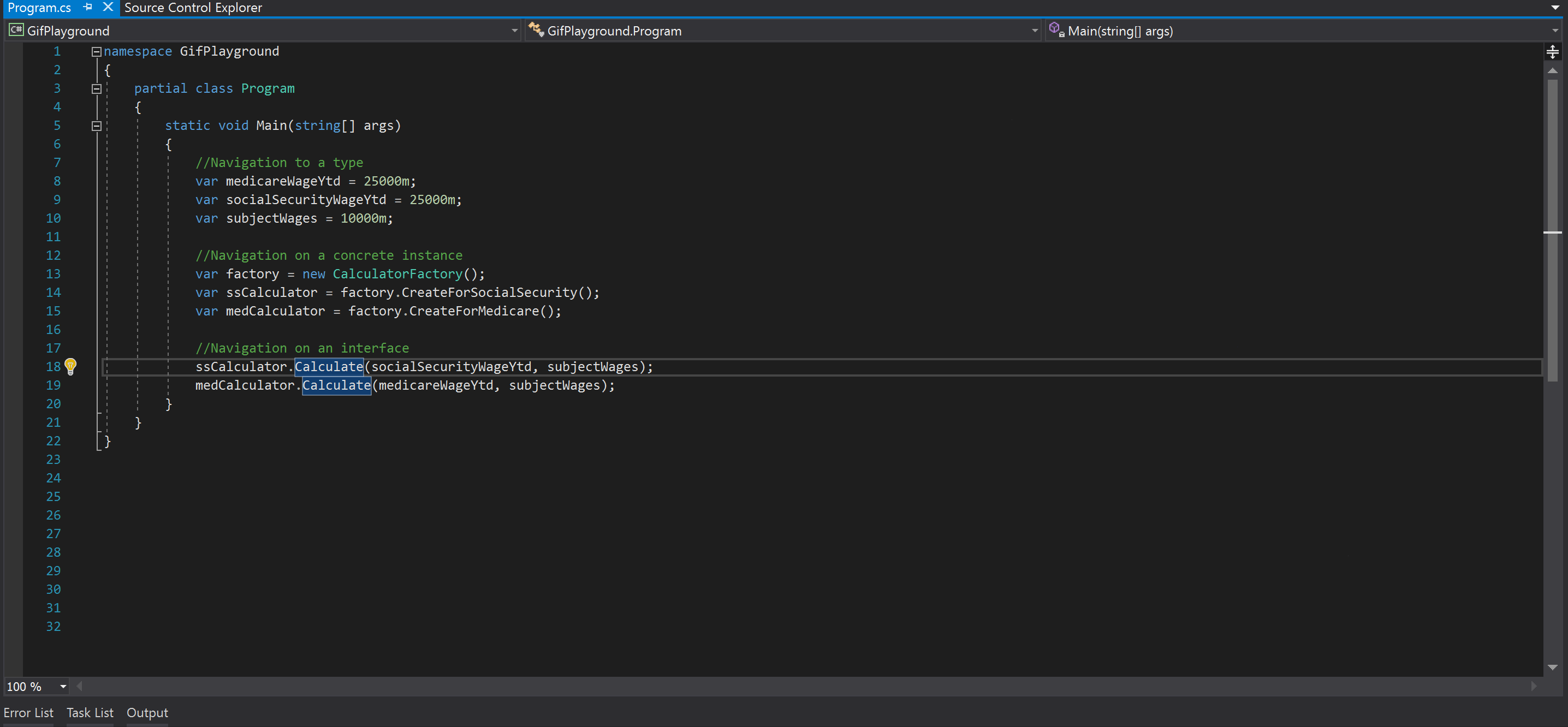Click the split editor handle above the scrollbar

point(1553,51)
